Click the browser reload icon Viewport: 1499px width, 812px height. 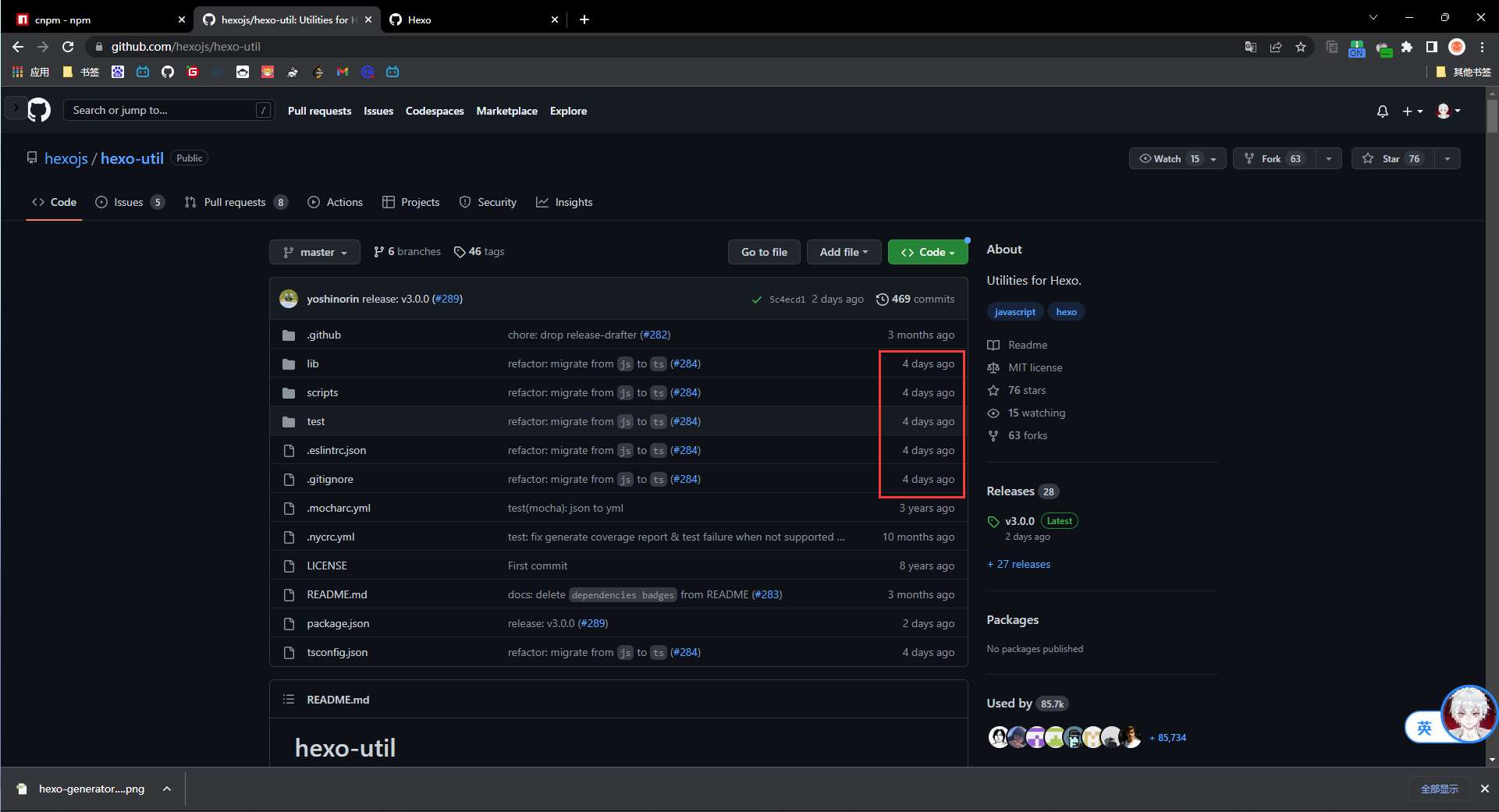[68, 47]
